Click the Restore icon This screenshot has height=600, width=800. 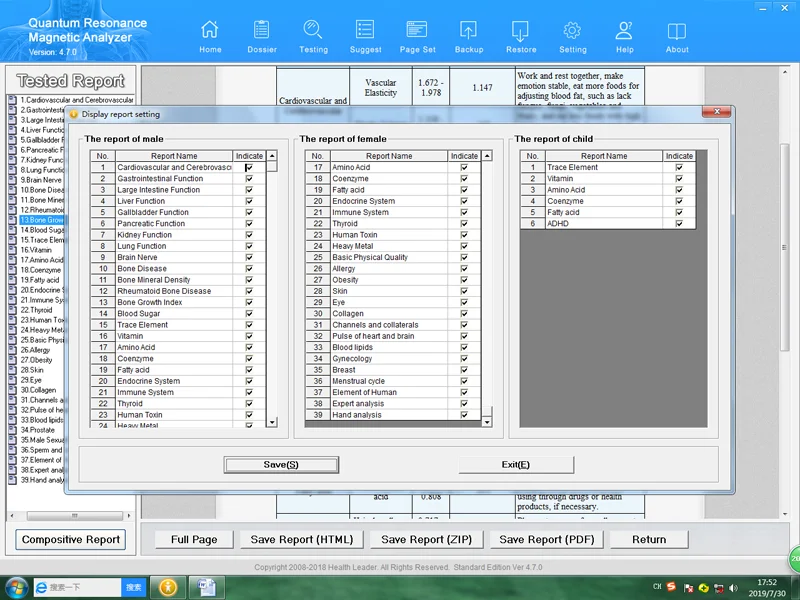click(x=521, y=31)
